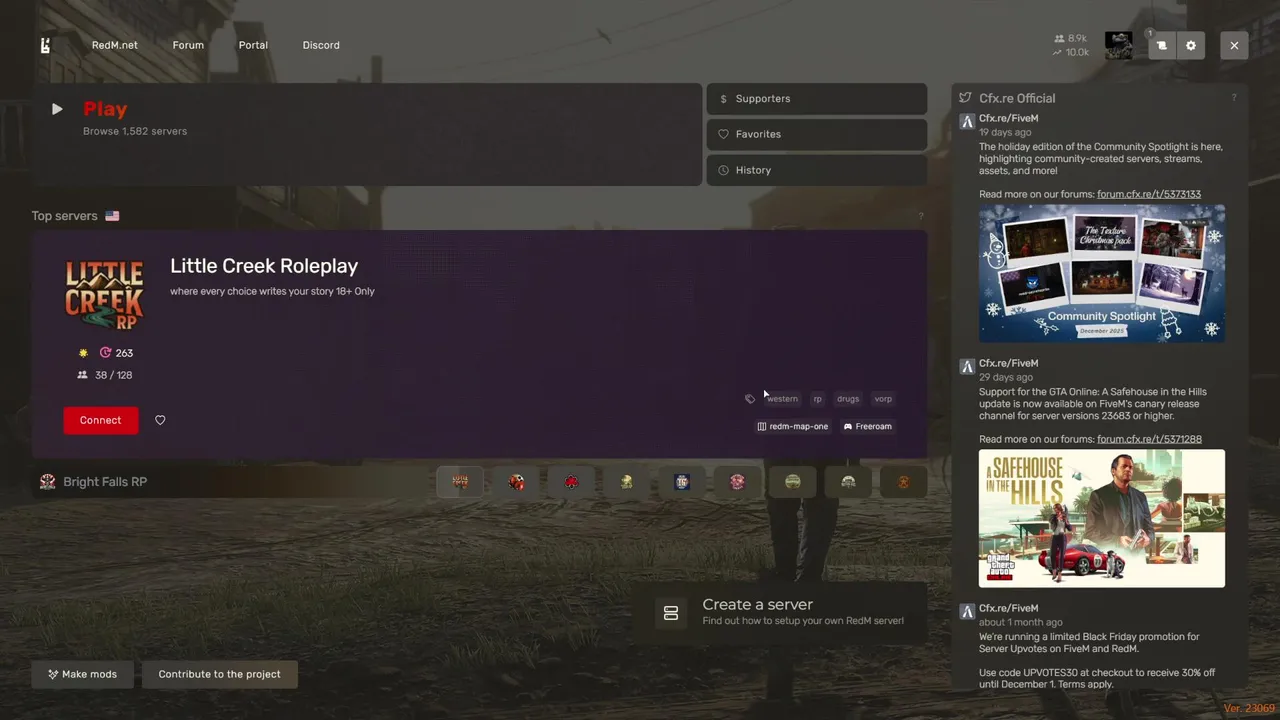Click the redm-map-one map label
The image size is (1280, 720).
[x=793, y=426]
